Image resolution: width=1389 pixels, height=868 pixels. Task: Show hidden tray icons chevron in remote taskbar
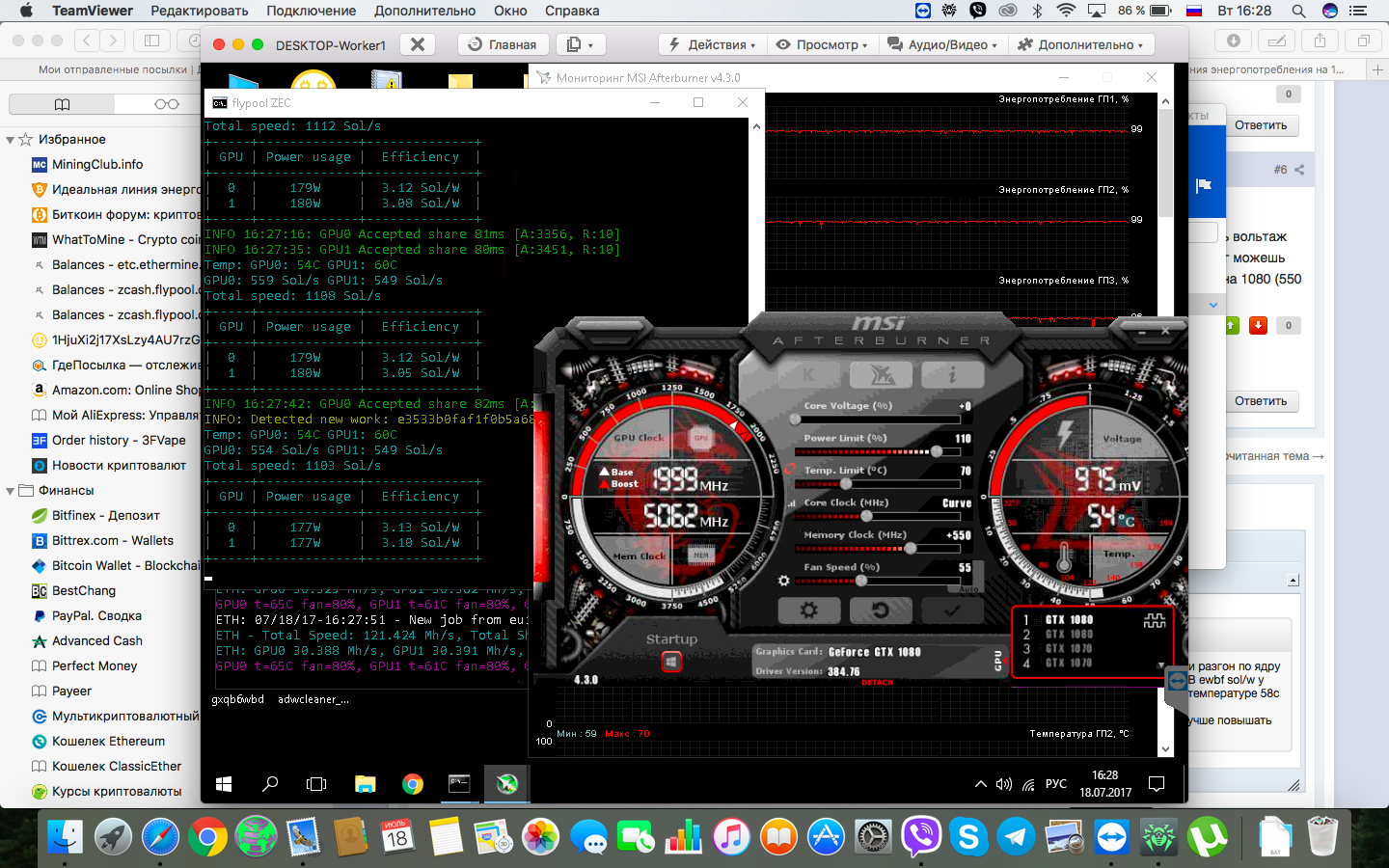[x=981, y=784]
